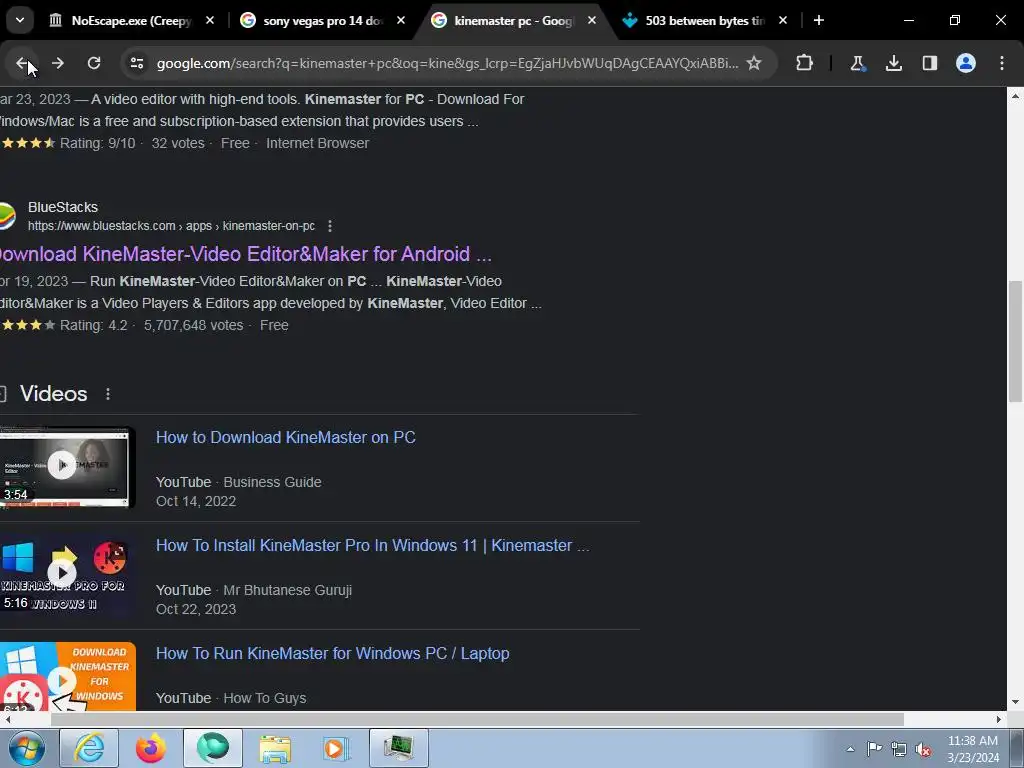Viewport: 1024px width, 768px height.
Task: Open Chrome Labs flask icon
Action: click(857, 63)
